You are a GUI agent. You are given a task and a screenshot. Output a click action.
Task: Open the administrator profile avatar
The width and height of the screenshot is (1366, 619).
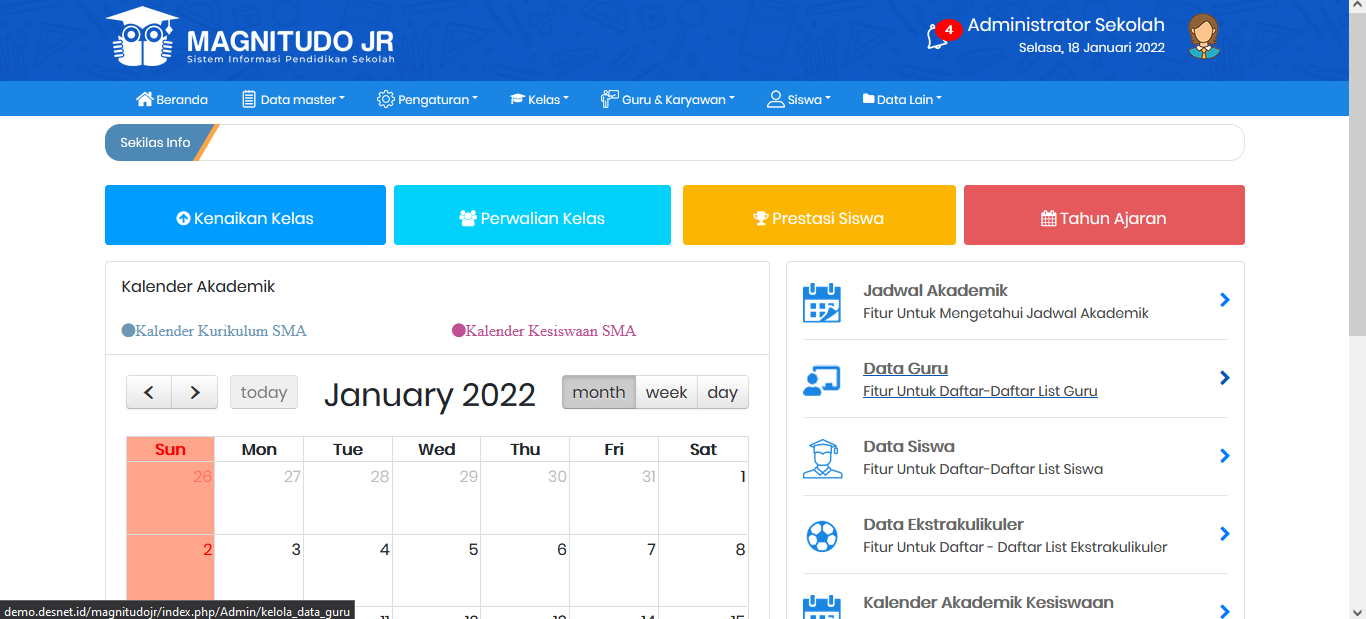(1204, 37)
